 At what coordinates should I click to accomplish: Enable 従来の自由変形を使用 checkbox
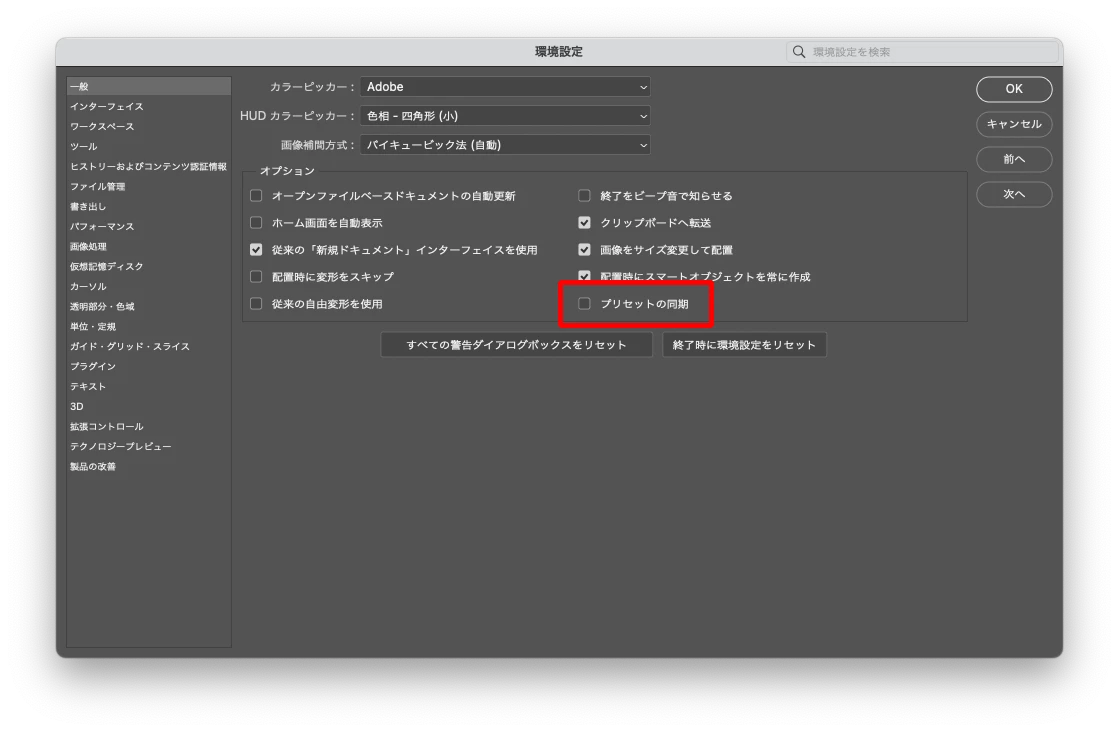(x=256, y=303)
